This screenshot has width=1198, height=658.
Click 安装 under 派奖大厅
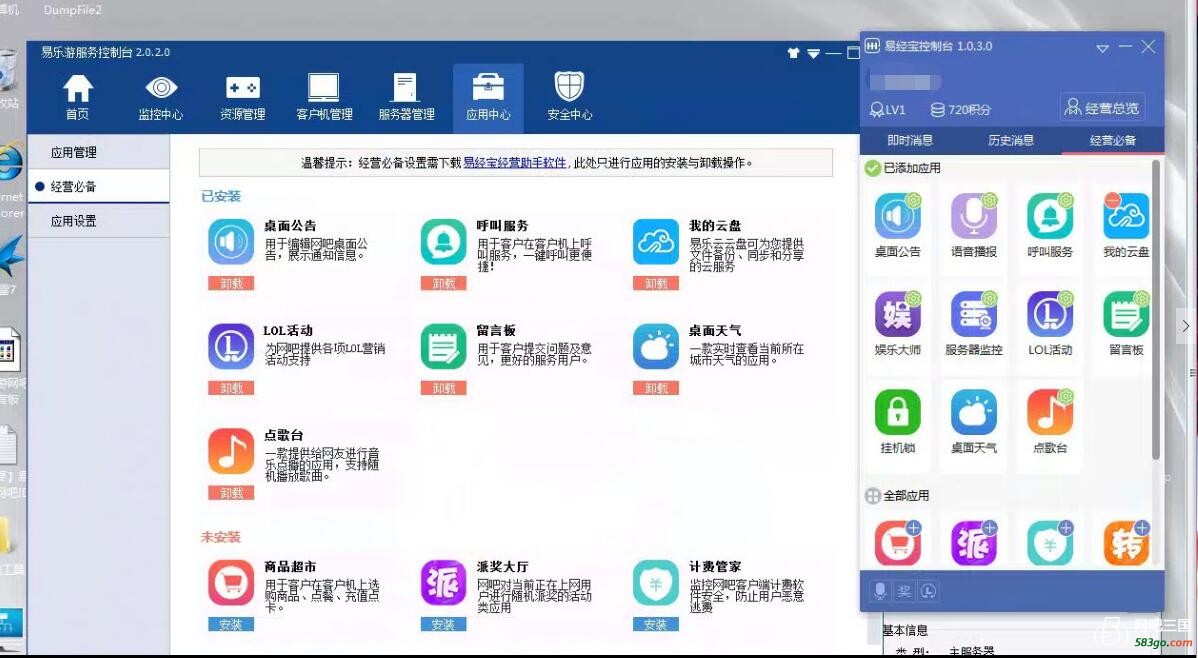(x=443, y=624)
